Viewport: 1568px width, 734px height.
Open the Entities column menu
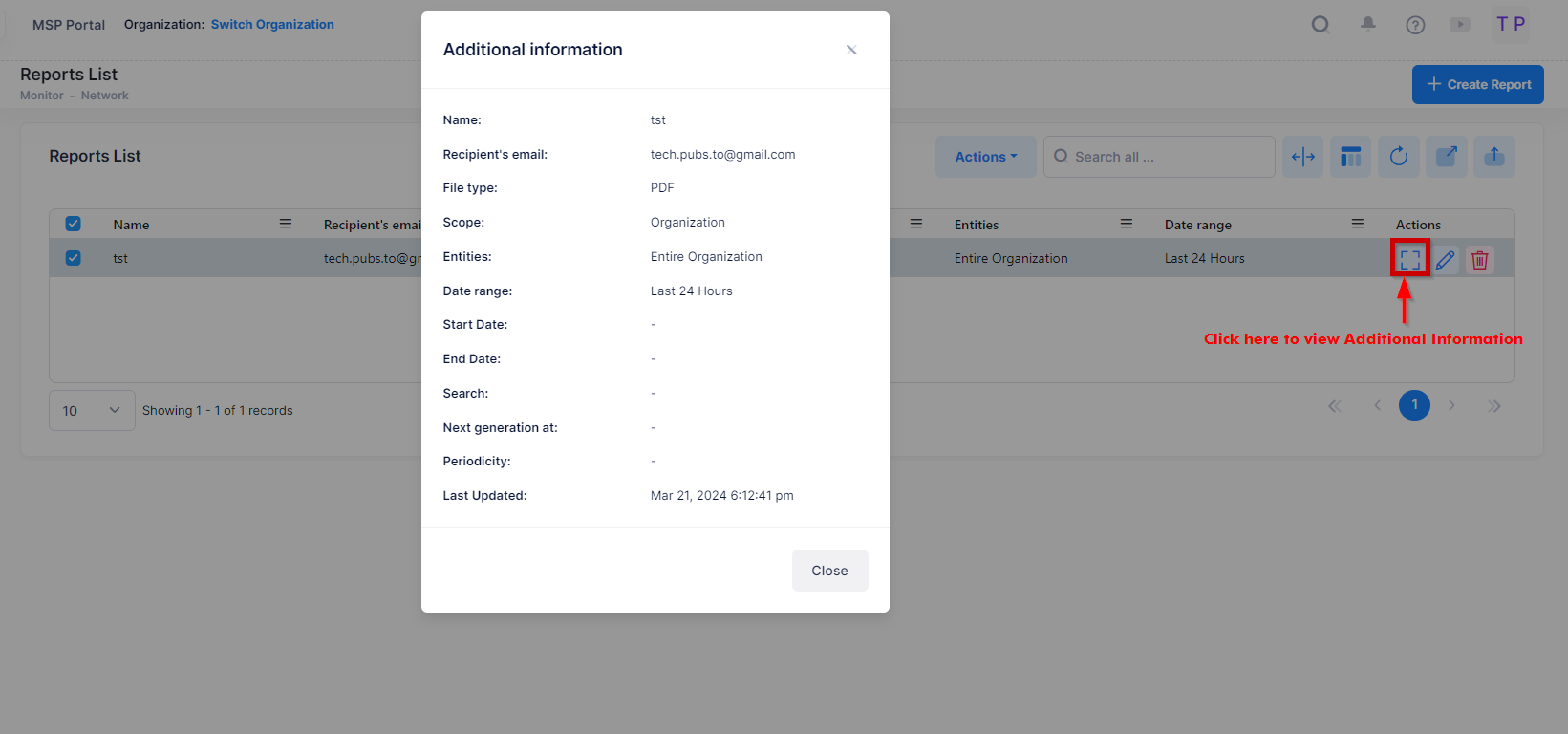click(x=1127, y=224)
